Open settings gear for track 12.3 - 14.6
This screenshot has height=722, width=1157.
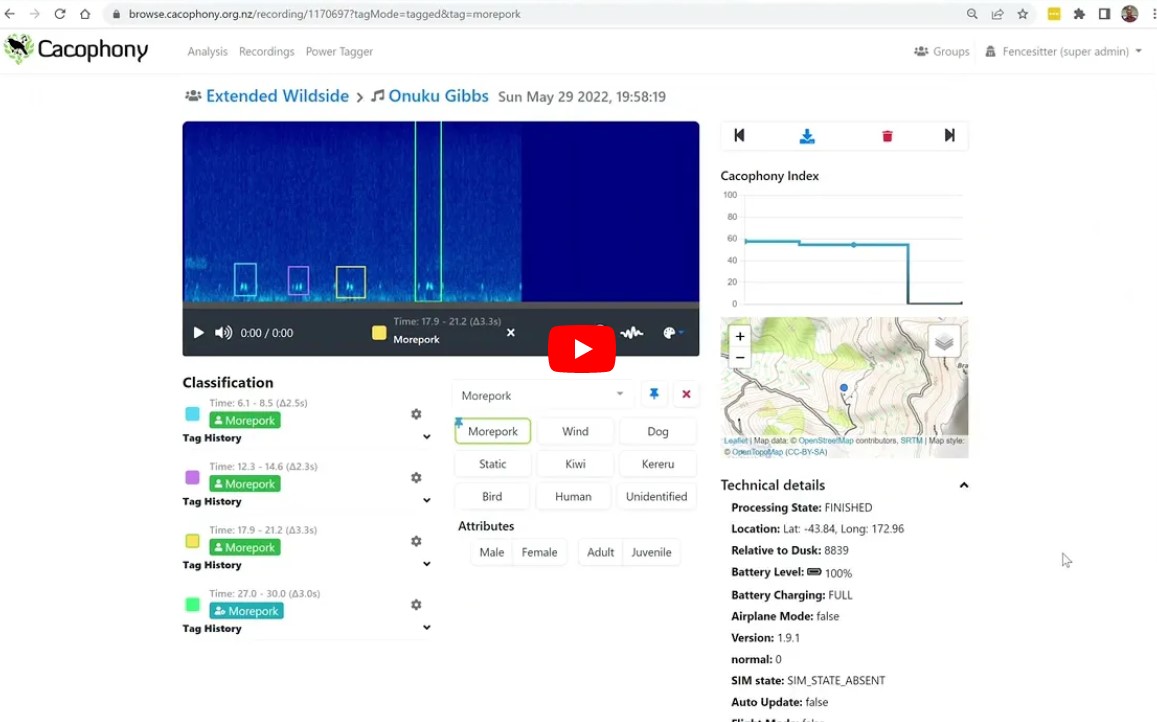(416, 478)
